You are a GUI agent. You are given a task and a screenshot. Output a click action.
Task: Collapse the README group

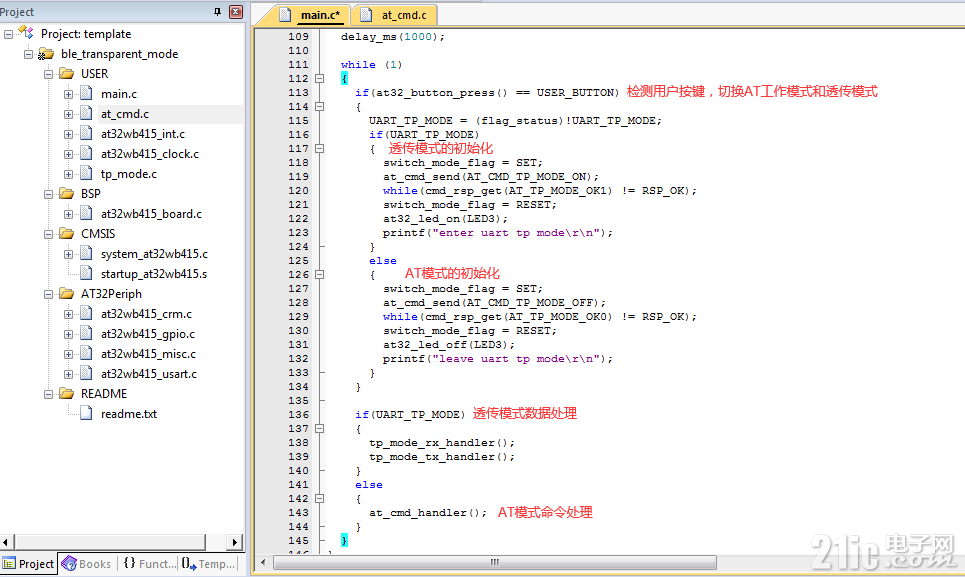point(48,394)
